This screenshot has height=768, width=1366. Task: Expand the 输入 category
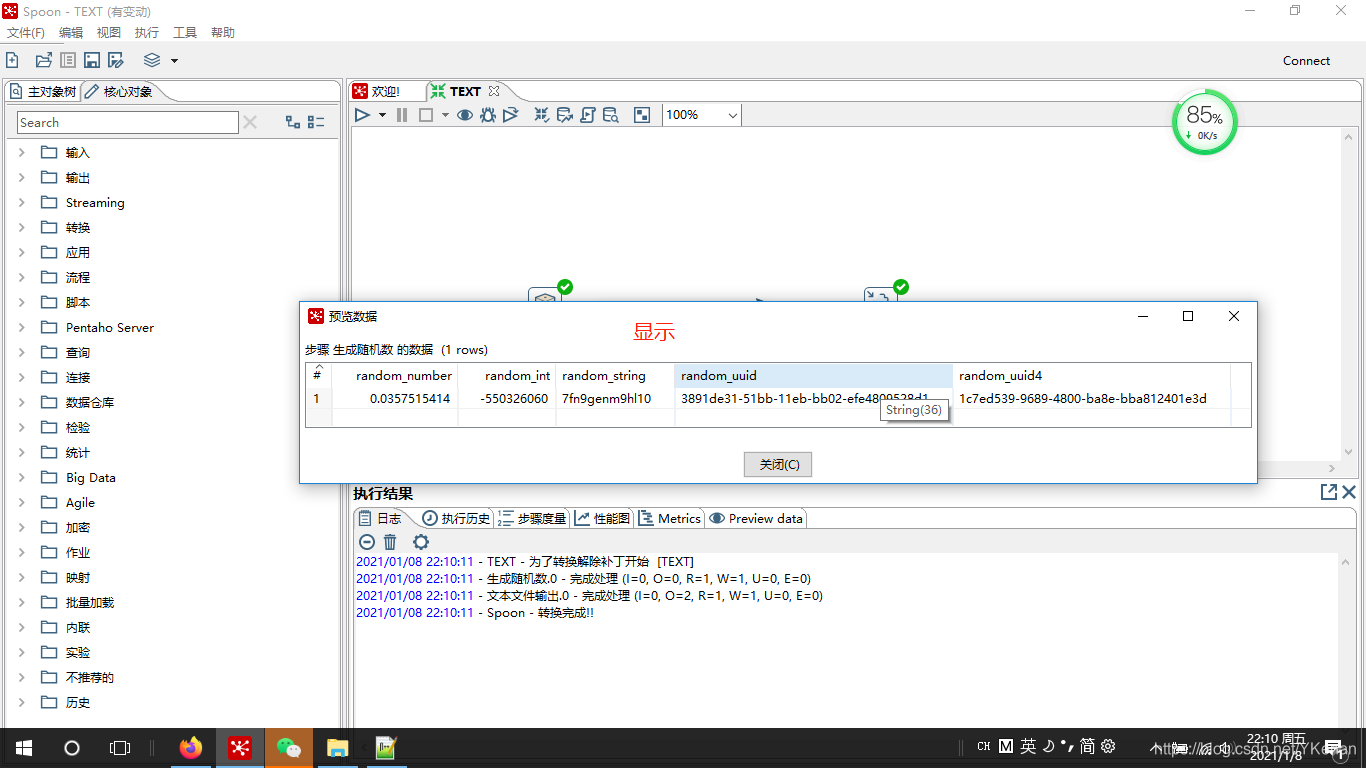[x=22, y=152]
